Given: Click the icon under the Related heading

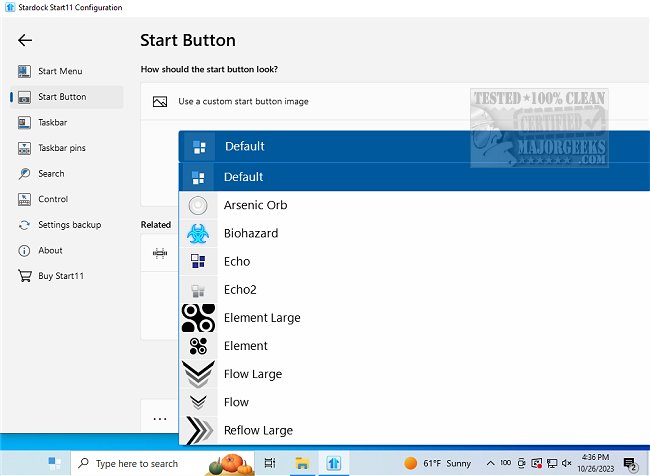Looking at the screenshot, I should 160,253.
